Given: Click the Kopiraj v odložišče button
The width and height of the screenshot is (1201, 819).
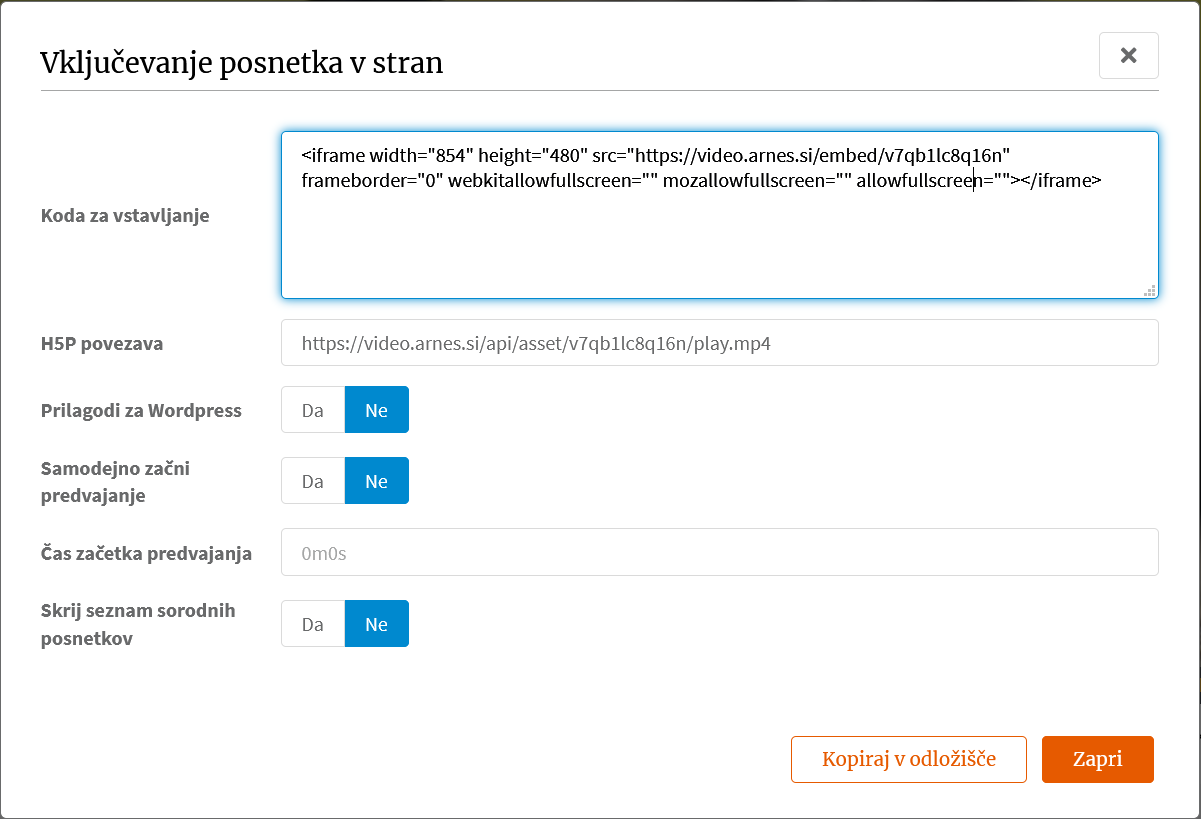Looking at the screenshot, I should (909, 759).
